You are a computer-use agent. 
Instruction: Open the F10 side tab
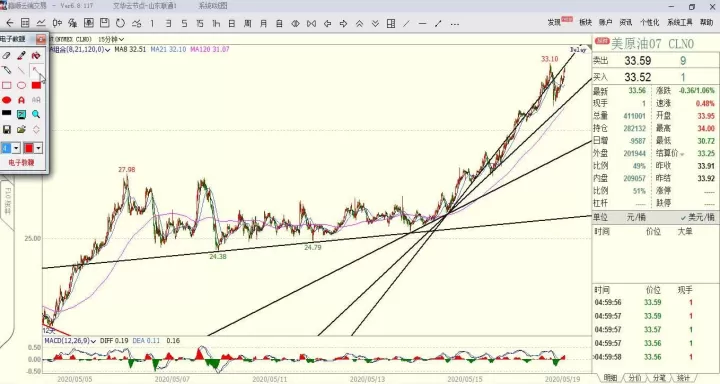[x=7, y=202]
